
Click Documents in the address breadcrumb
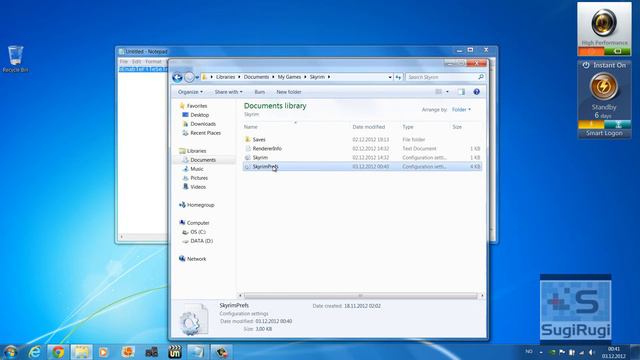[x=256, y=77]
